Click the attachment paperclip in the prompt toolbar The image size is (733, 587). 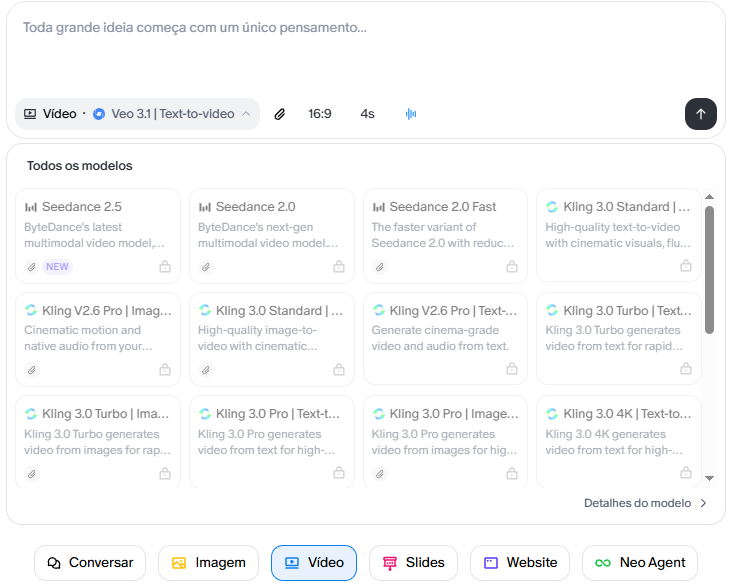(280, 114)
